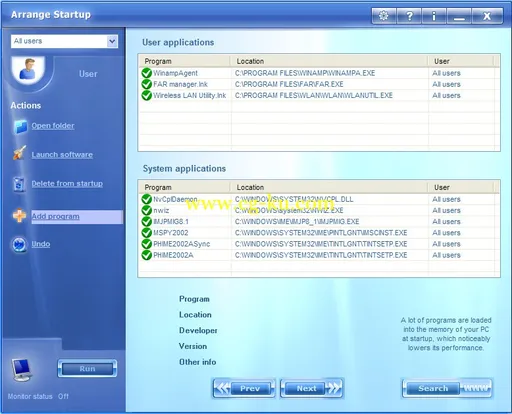Toggle the PHIME2002A check mark

click(x=147, y=255)
